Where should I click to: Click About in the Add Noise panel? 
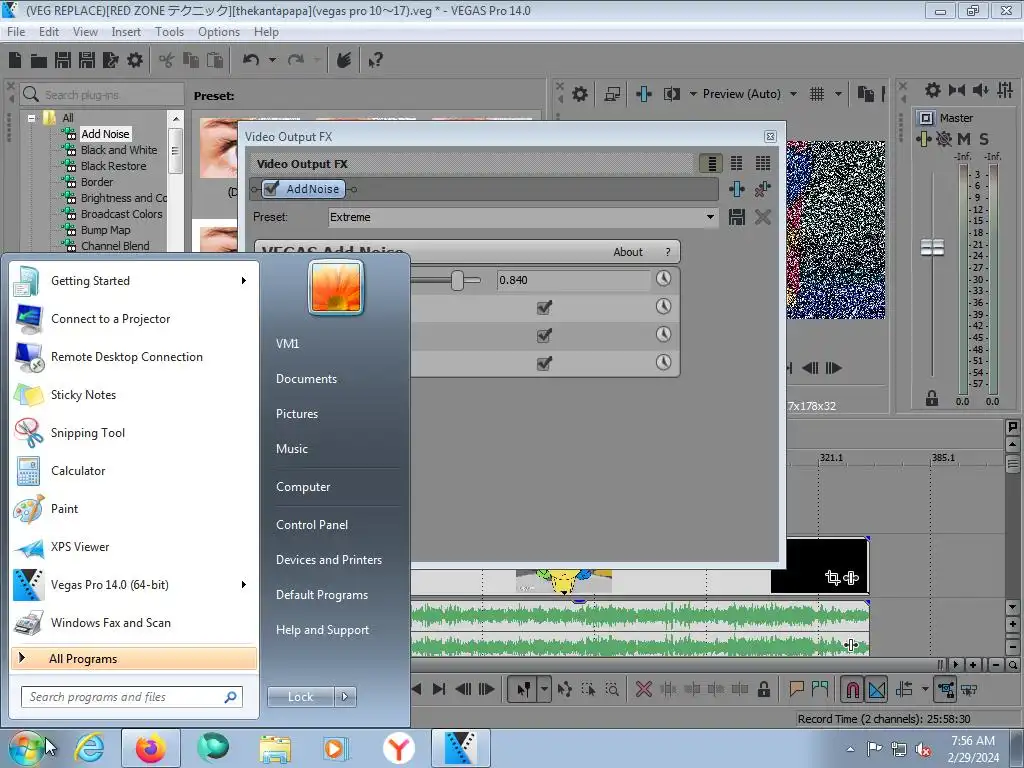tap(628, 251)
